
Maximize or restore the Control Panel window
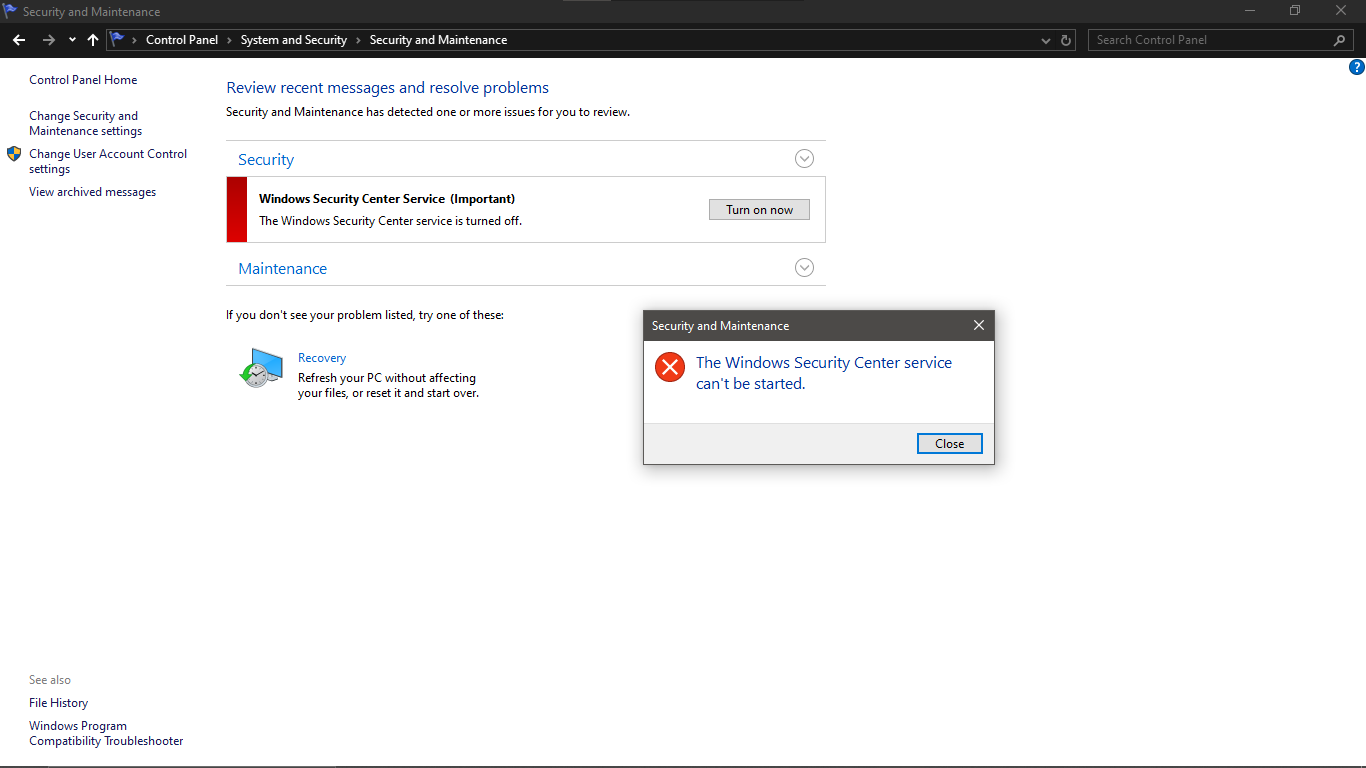pyautogui.click(x=1295, y=11)
